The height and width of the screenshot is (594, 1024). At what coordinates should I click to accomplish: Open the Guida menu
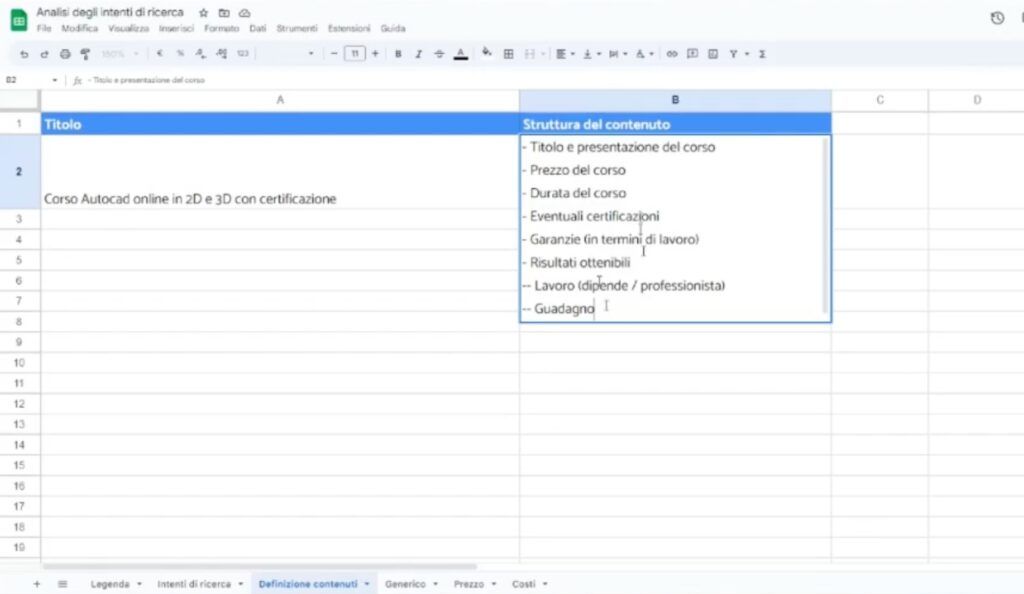coord(393,28)
